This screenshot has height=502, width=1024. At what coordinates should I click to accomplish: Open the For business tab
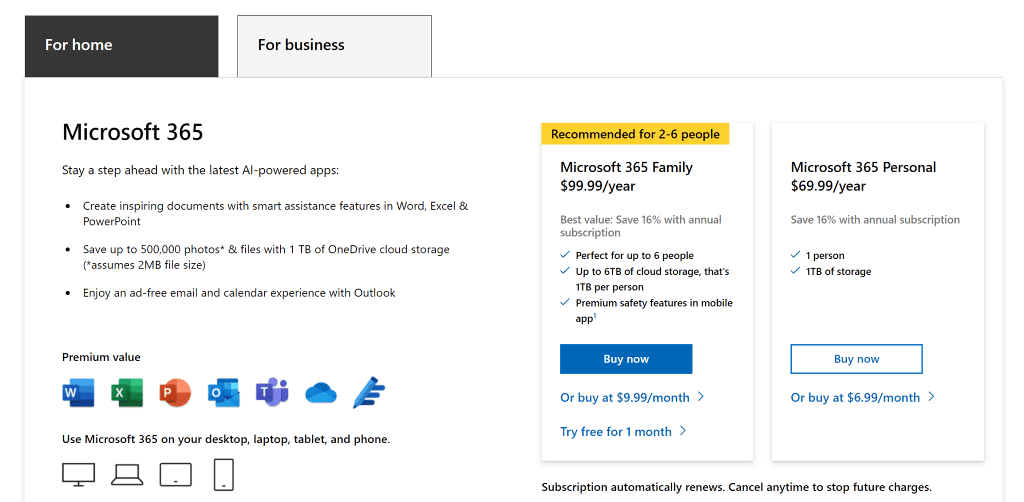(x=334, y=46)
